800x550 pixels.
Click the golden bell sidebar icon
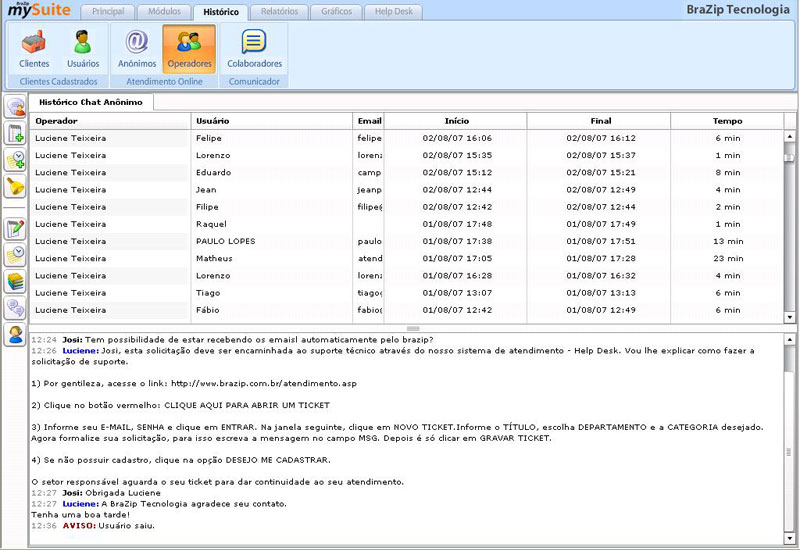click(x=15, y=185)
